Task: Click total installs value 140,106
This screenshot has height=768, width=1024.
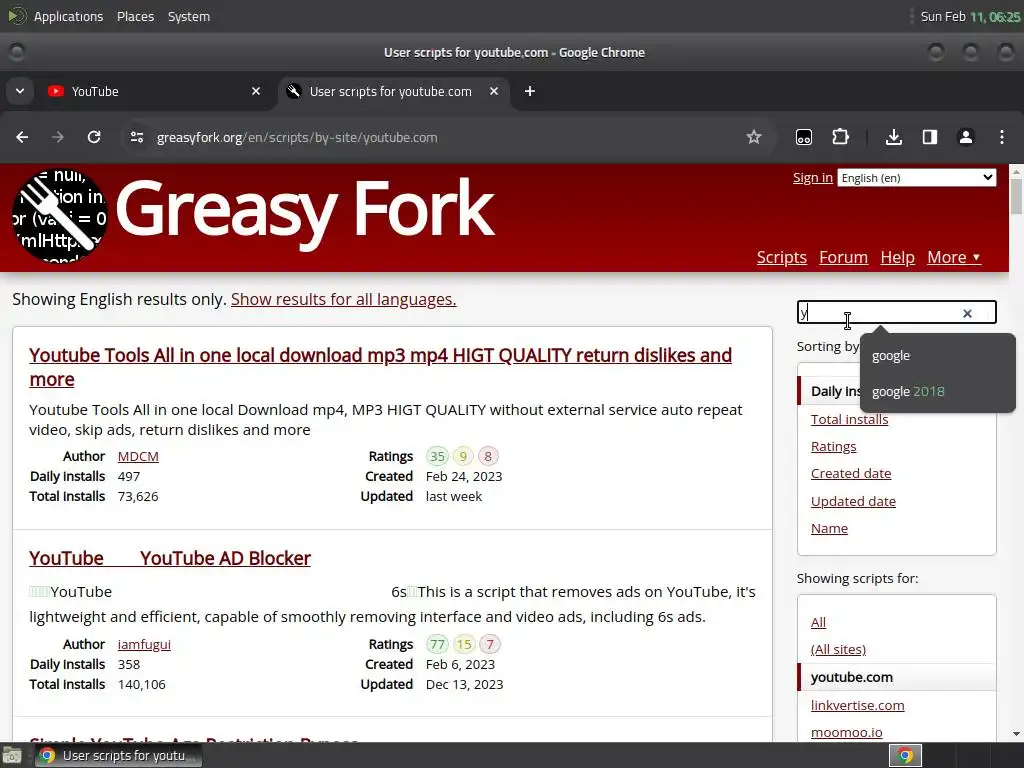Action: tap(142, 684)
